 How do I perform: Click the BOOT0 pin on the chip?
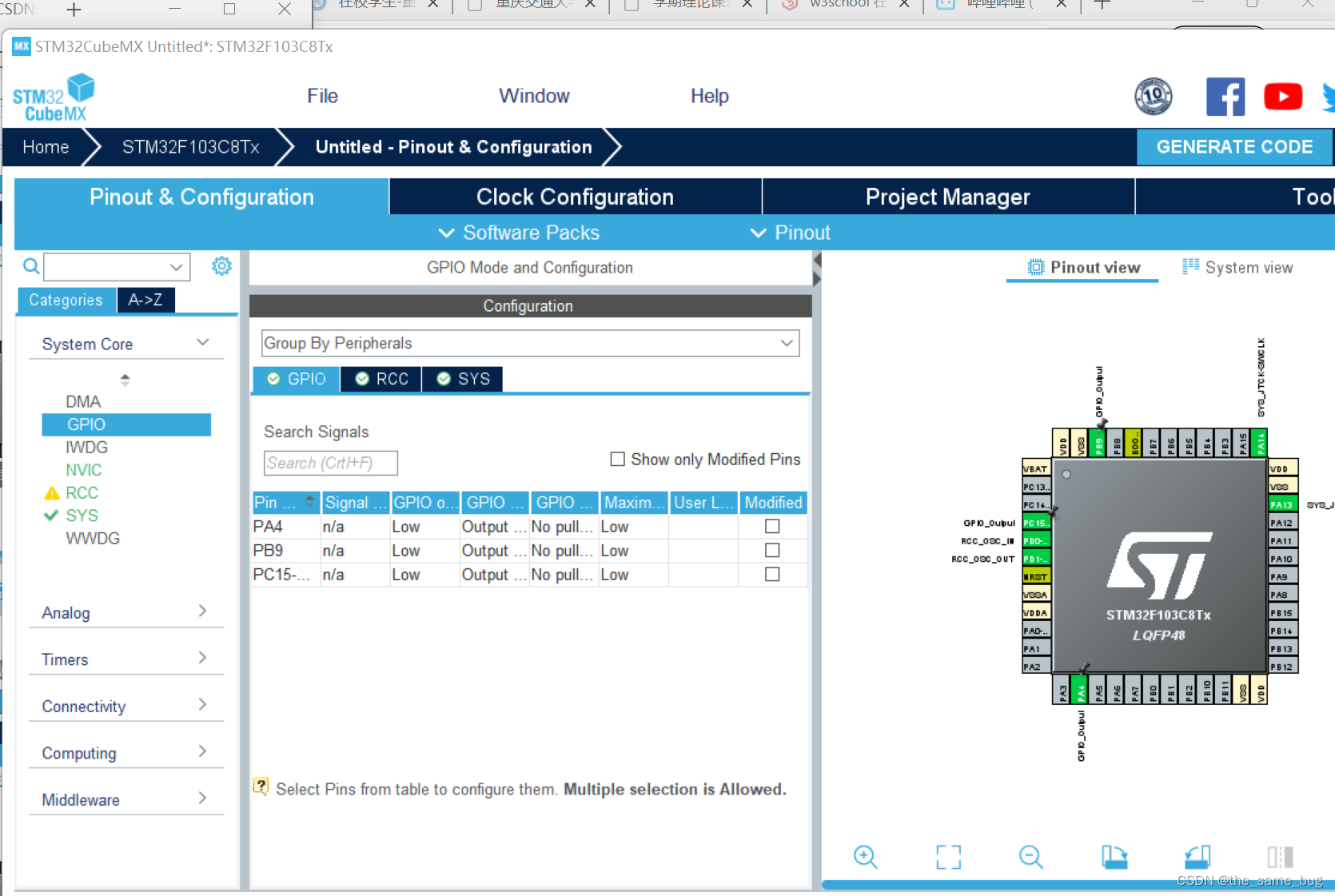click(1134, 443)
